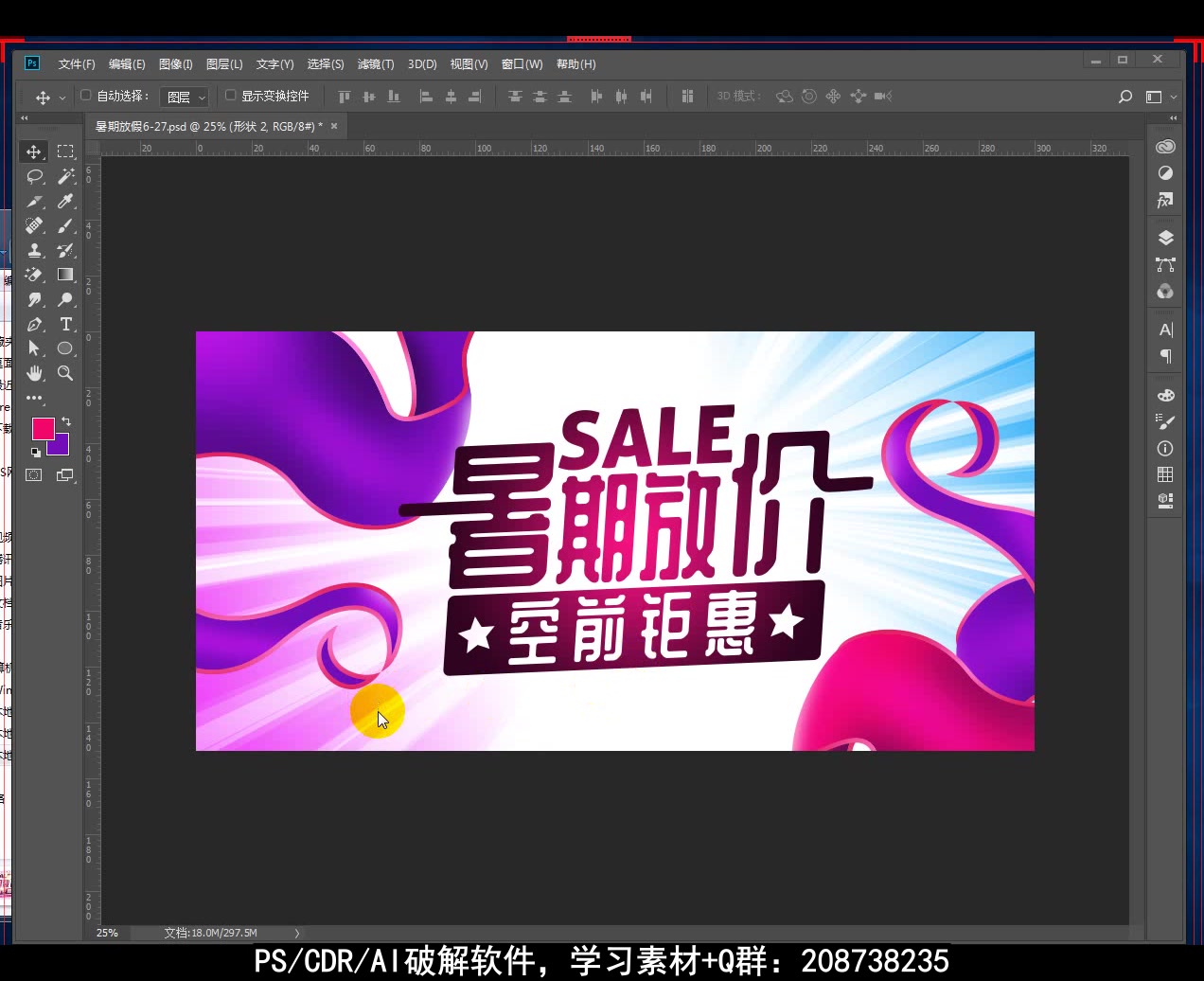This screenshot has height=981, width=1204.
Task: Enable the 自动选择 checkbox
Action: [x=84, y=96]
